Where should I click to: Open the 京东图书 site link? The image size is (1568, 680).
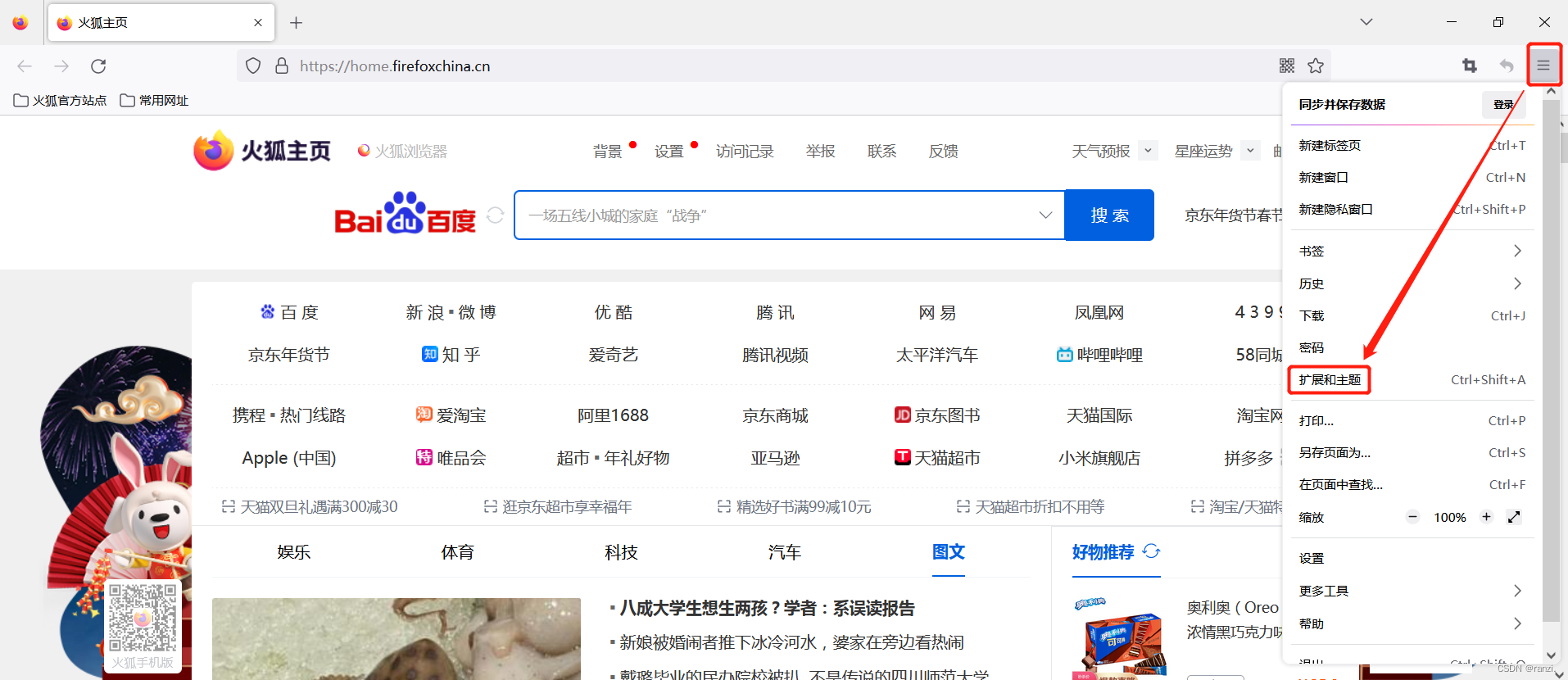click(x=937, y=415)
